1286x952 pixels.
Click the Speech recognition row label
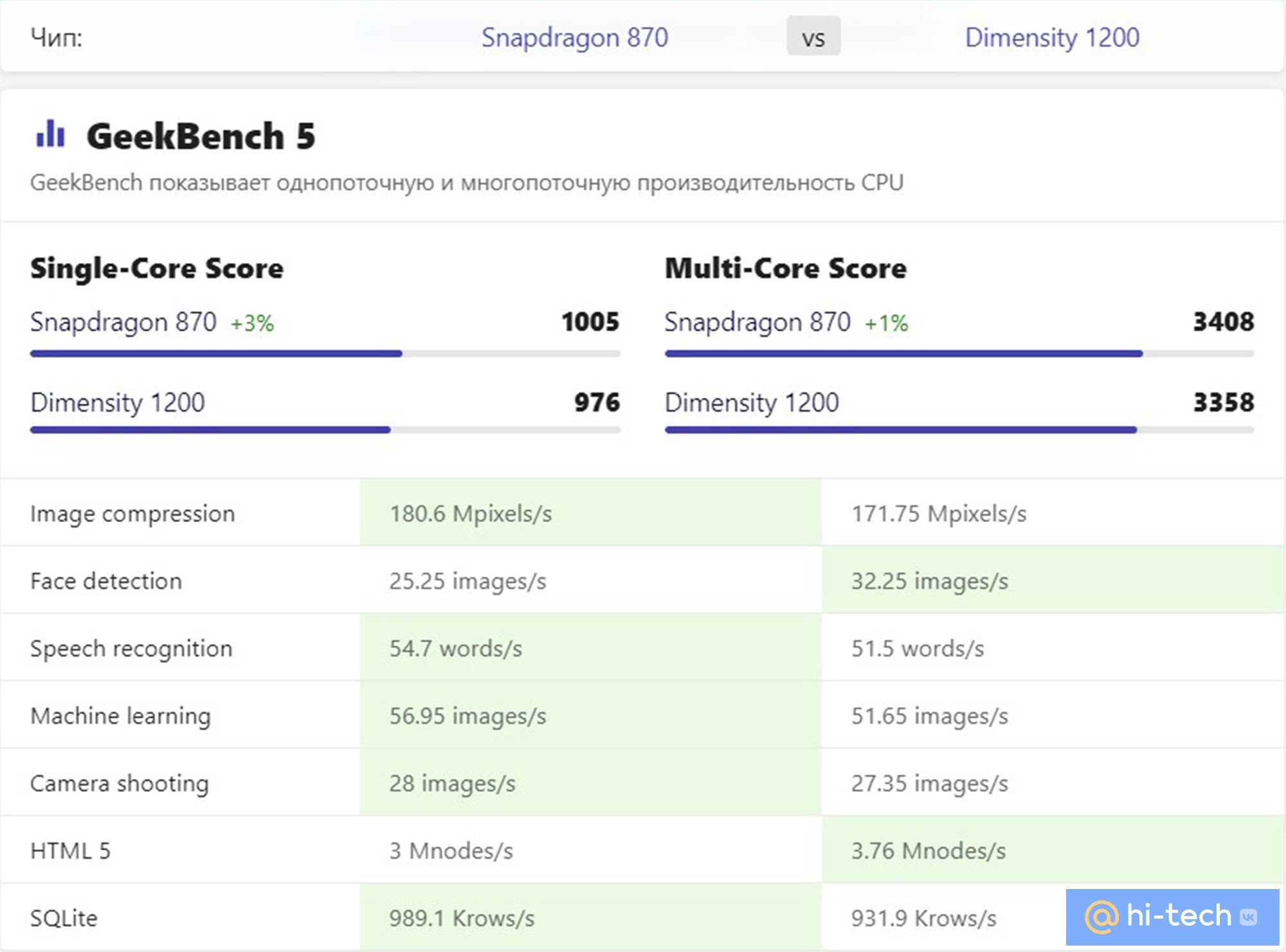131,649
